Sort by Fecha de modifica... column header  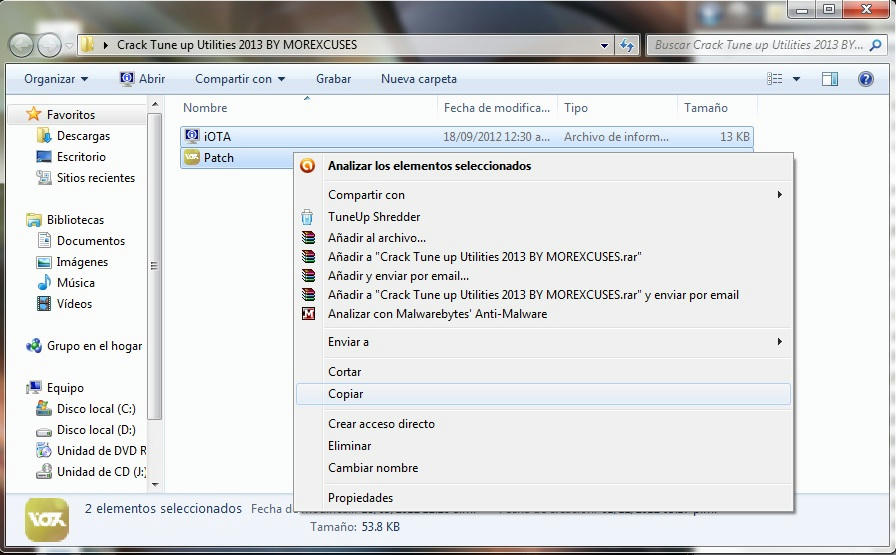click(x=497, y=107)
